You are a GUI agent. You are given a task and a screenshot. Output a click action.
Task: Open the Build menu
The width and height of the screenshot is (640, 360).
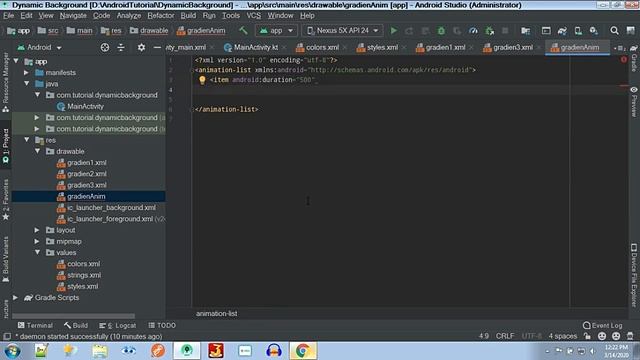tap(188, 16)
